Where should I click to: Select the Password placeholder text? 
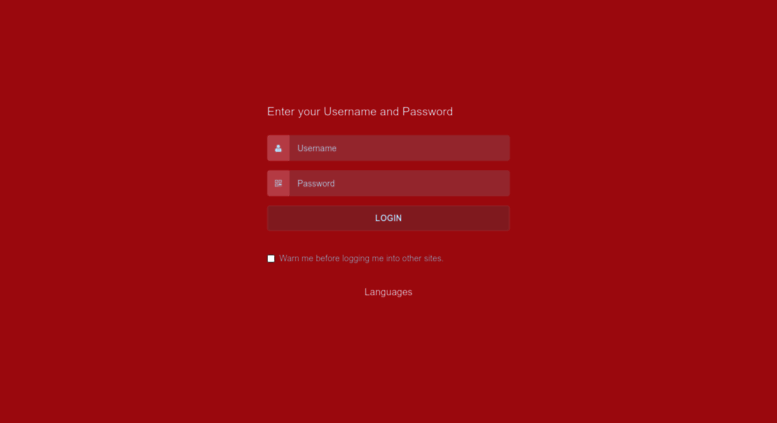pyautogui.click(x=316, y=183)
